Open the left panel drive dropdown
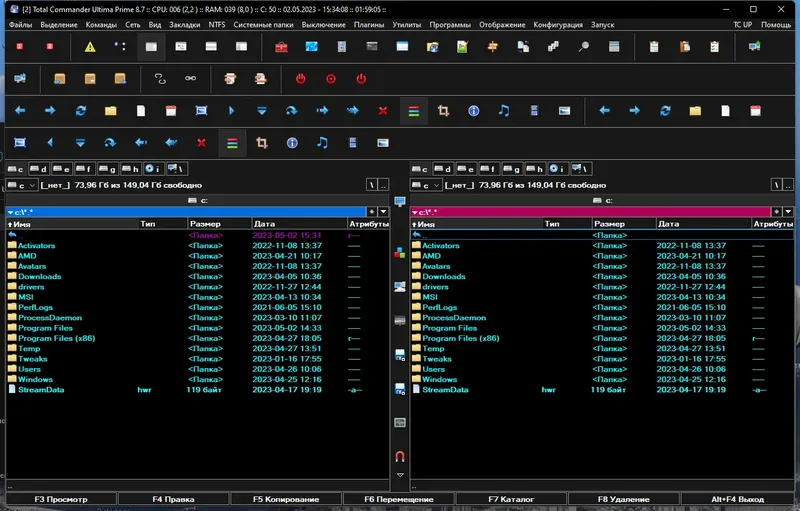This screenshot has height=511, width=800. (x=21, y=185)
